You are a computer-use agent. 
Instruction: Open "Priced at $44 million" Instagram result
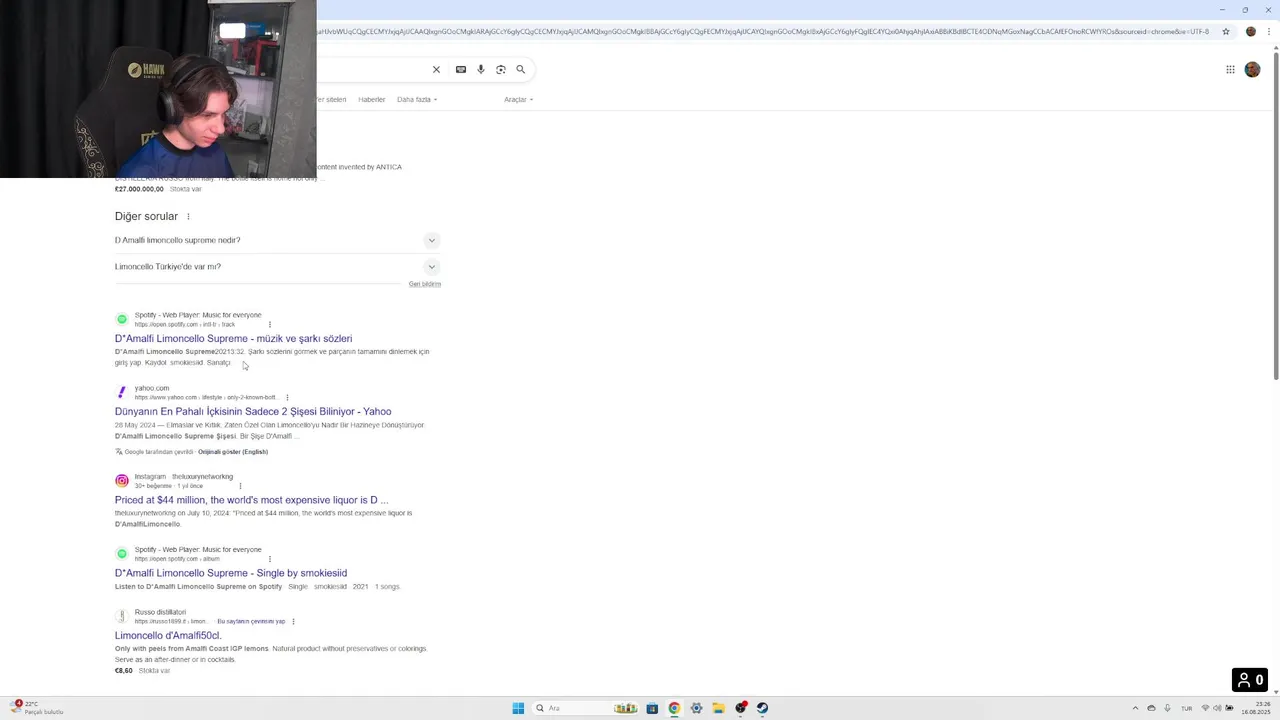(251, 500)
